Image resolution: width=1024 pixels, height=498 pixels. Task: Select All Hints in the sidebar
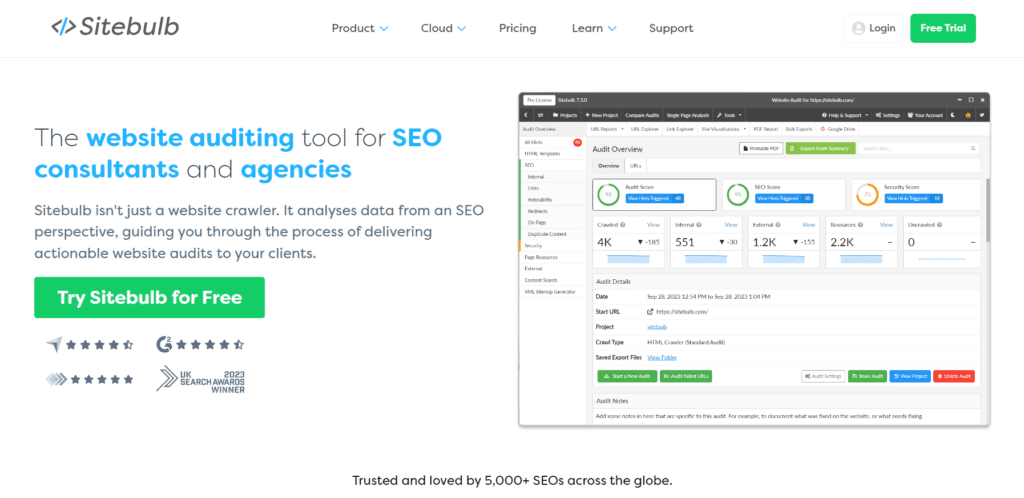552,142
